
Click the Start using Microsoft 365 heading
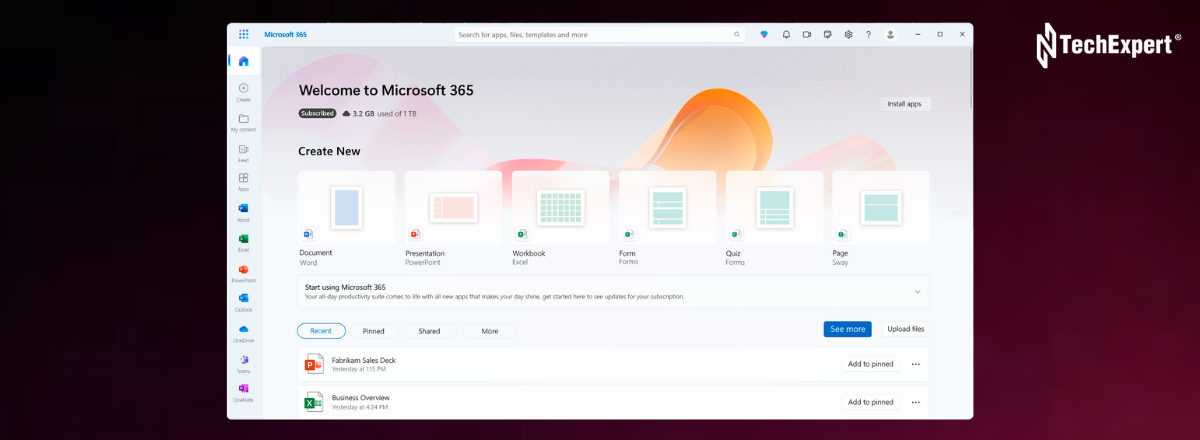coord(345,287)
